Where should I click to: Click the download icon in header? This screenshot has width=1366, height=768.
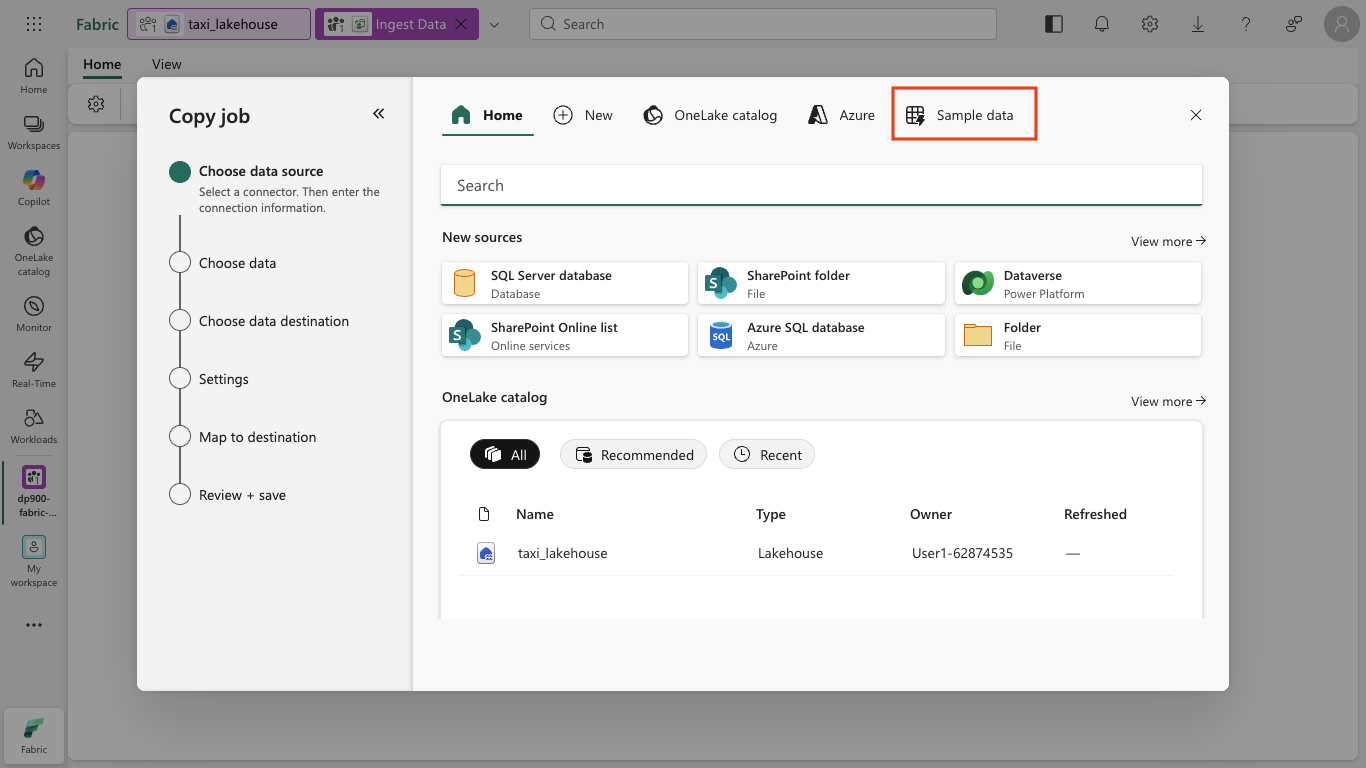1198,24
